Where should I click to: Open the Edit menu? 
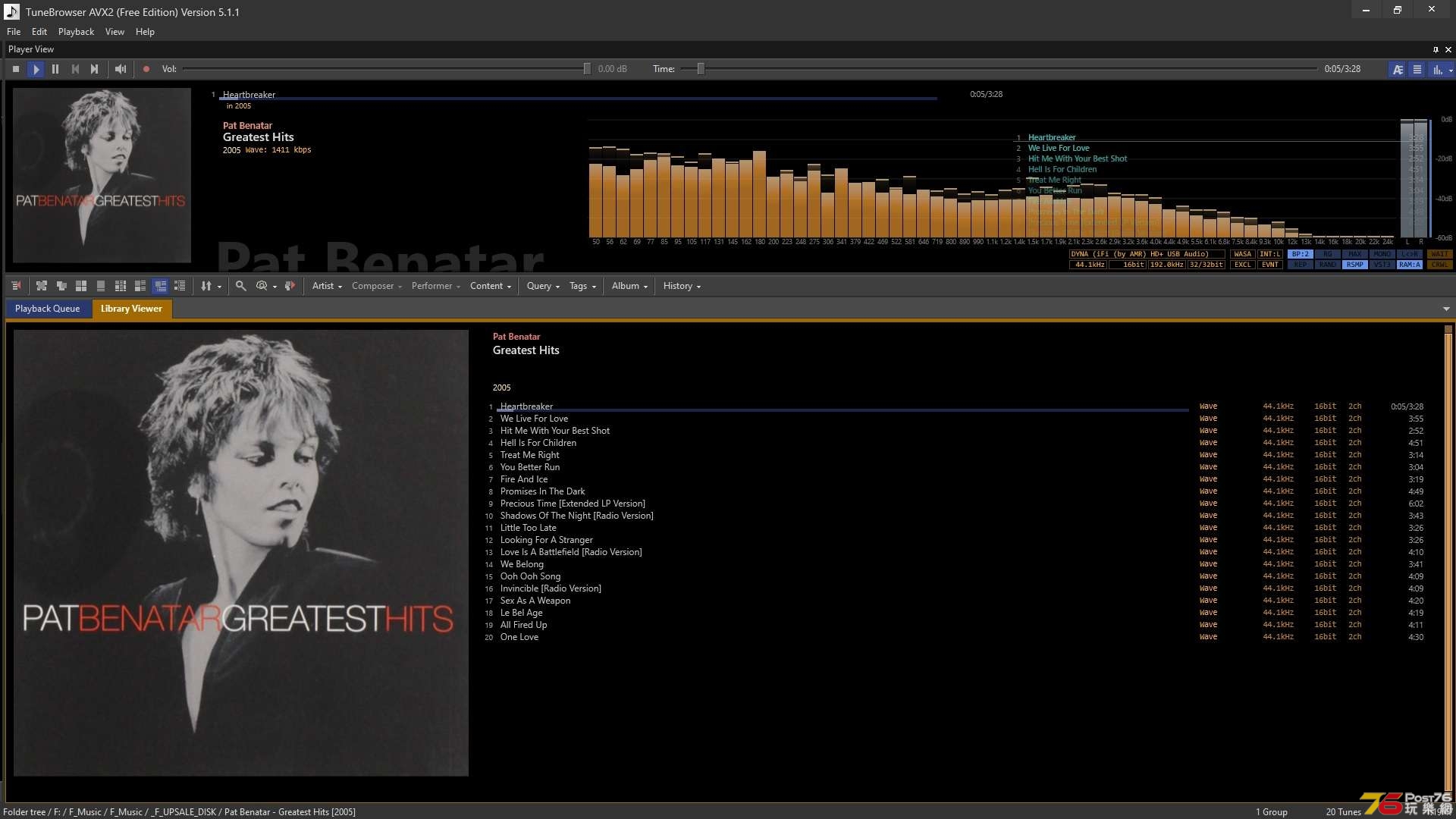click(39, 32)
